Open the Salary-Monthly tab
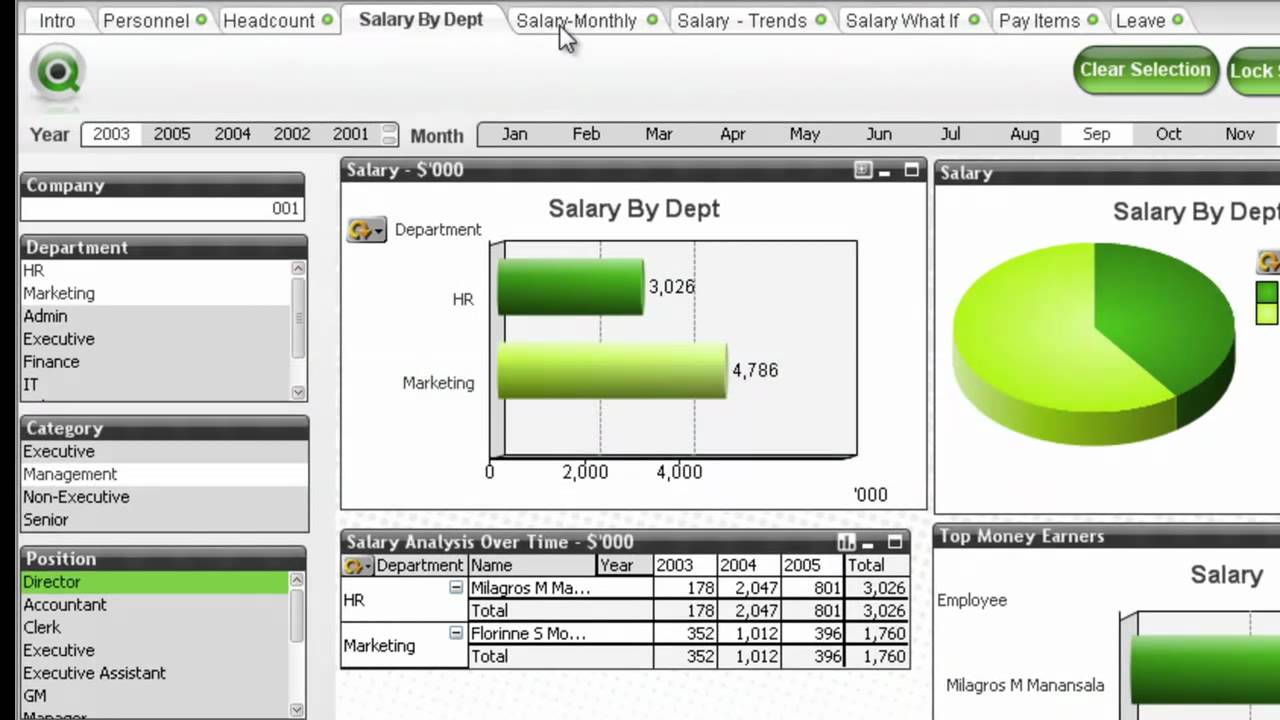The width and height of the screenshot is (1280, 720). 576,20
